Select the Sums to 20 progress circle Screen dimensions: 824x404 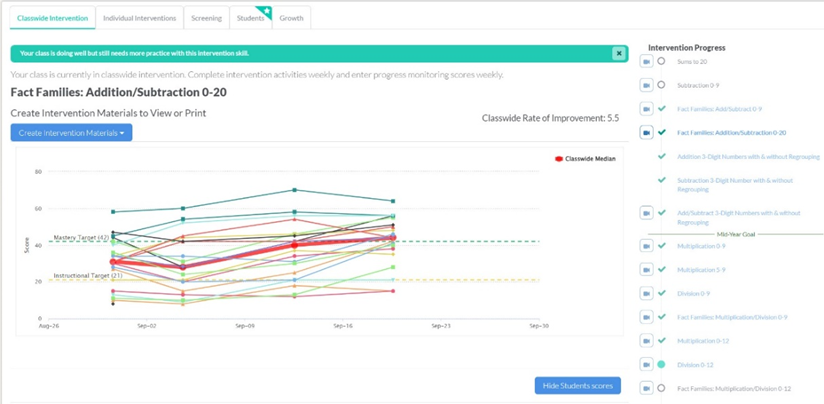coord(661,61)
